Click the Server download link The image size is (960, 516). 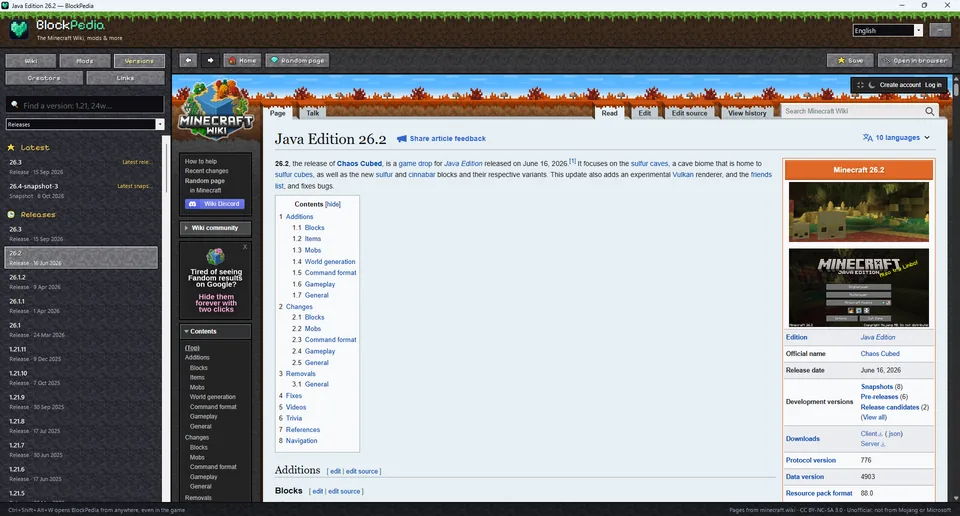coord(872,444)
